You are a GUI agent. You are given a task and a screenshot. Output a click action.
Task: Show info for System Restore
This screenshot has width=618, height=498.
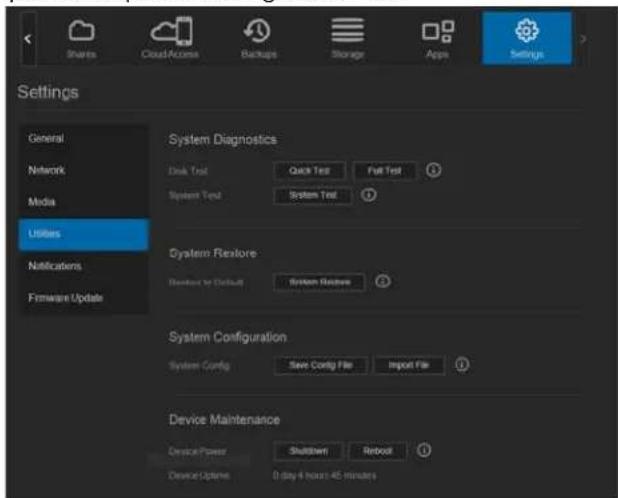383,281
